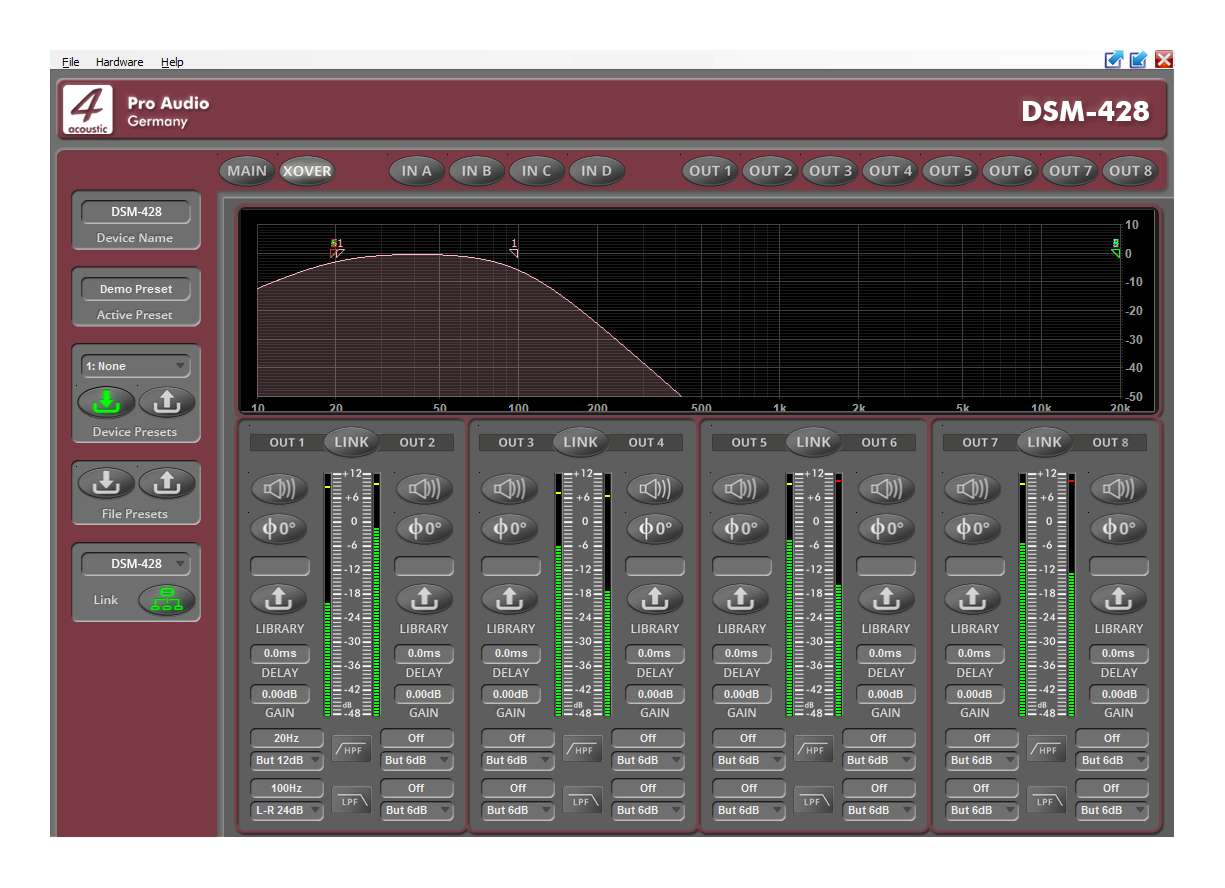This screenshot has width=1225, height=888.
Task: Click first blue edit icon in title bar
Action: point(1114,60)
